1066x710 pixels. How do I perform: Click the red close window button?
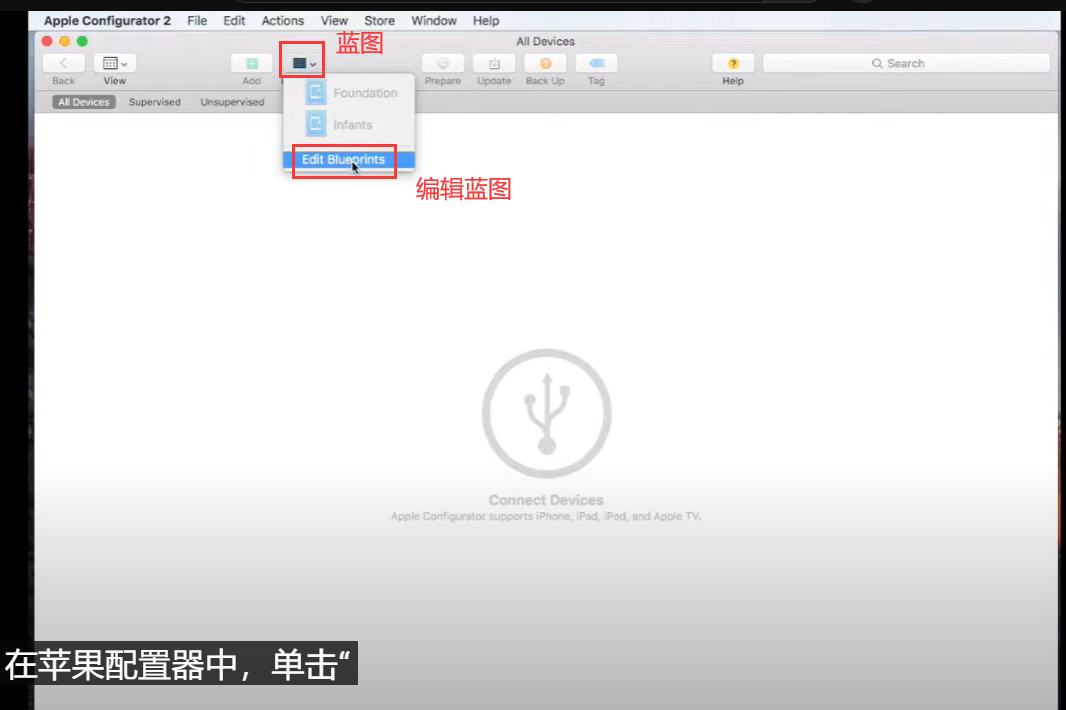[x=47, y=41]
